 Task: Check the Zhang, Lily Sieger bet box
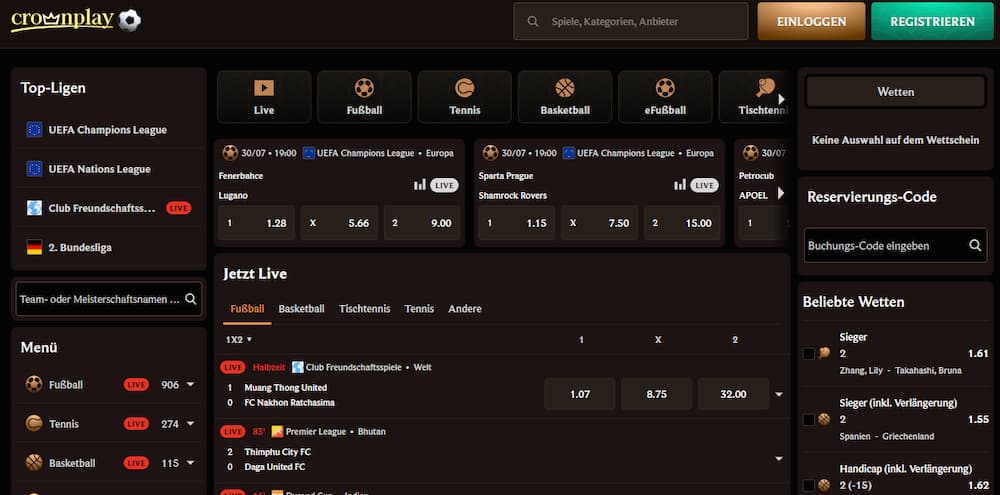808,353
